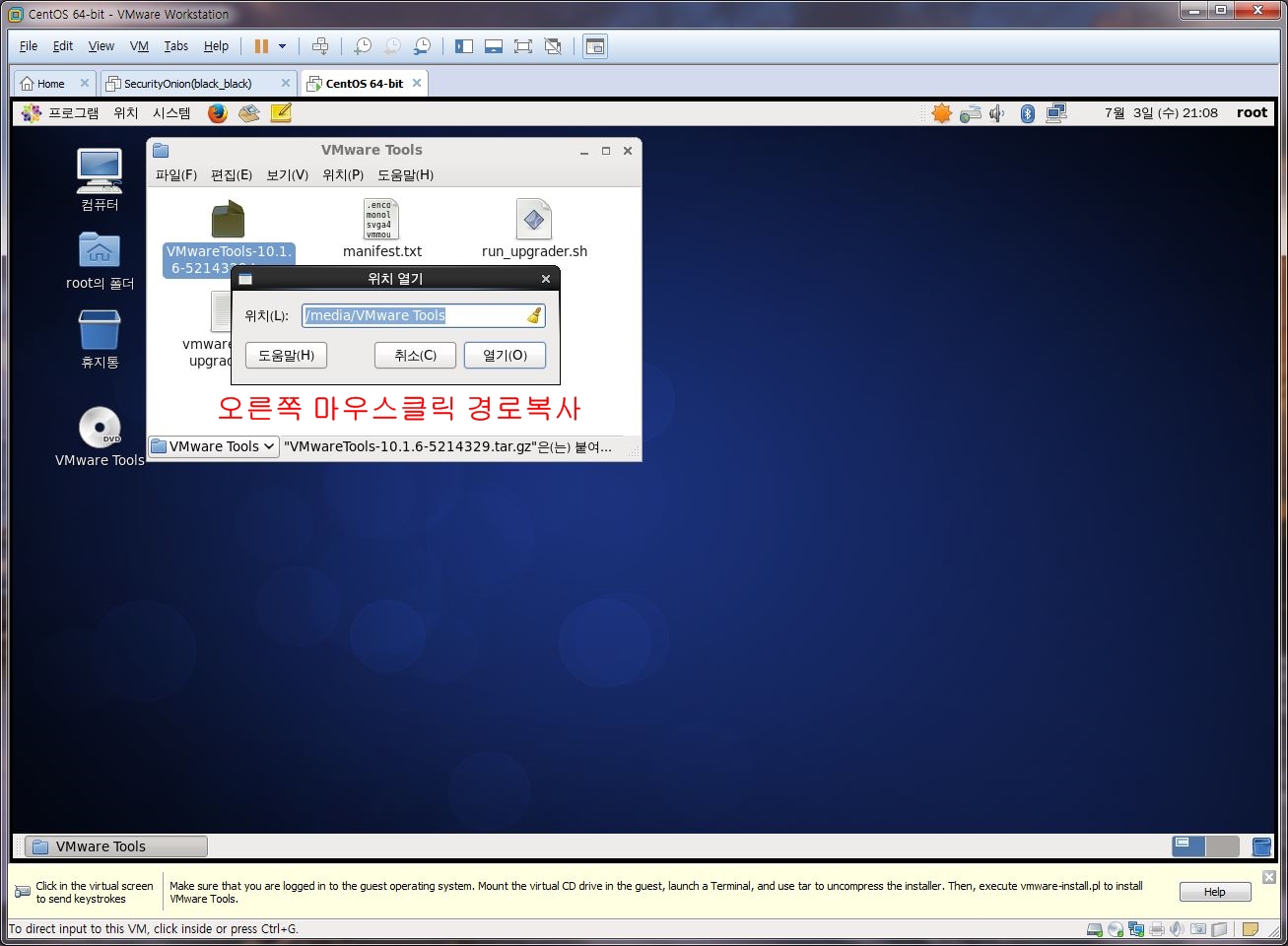Clear the location field with broom icon
This screenshot has width=1288, height=946.
[x=534, y=315]
